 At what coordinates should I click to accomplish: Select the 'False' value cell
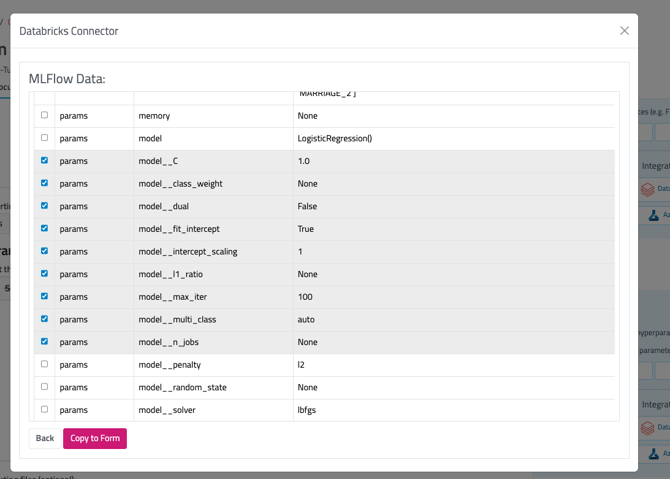click(x=454, y=206)
